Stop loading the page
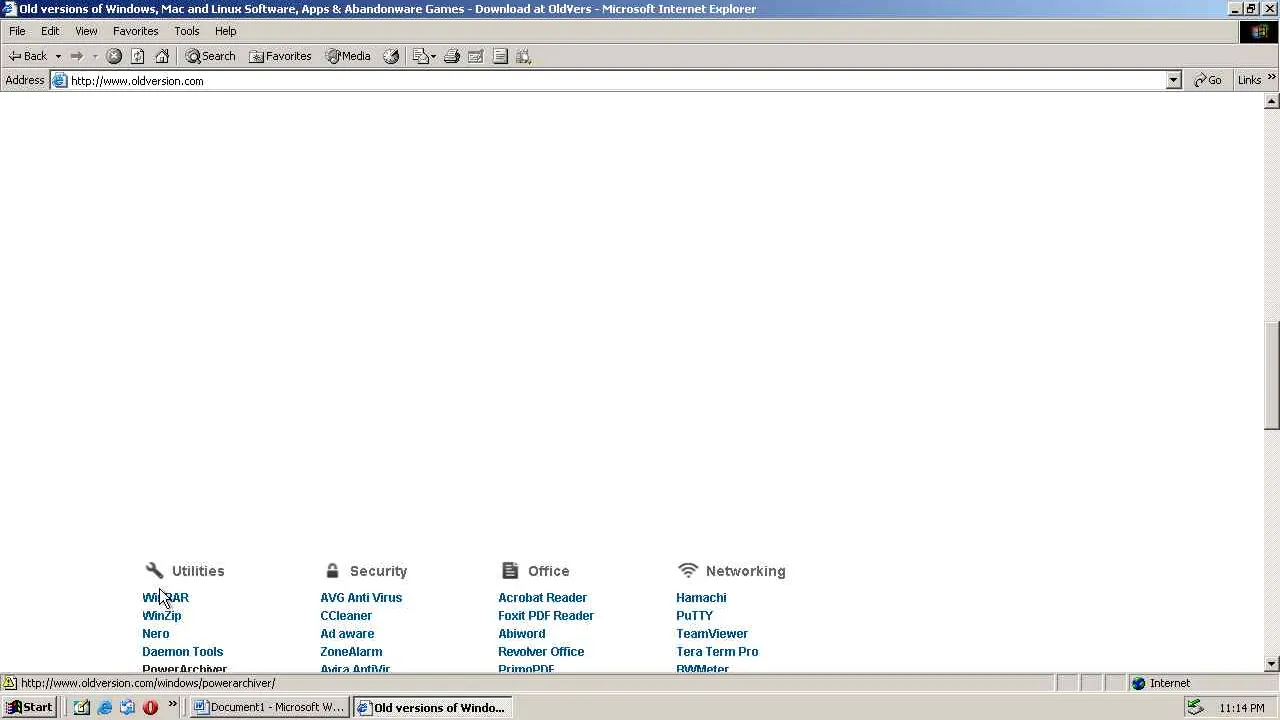1280x720 pixels. pos(114,56)
